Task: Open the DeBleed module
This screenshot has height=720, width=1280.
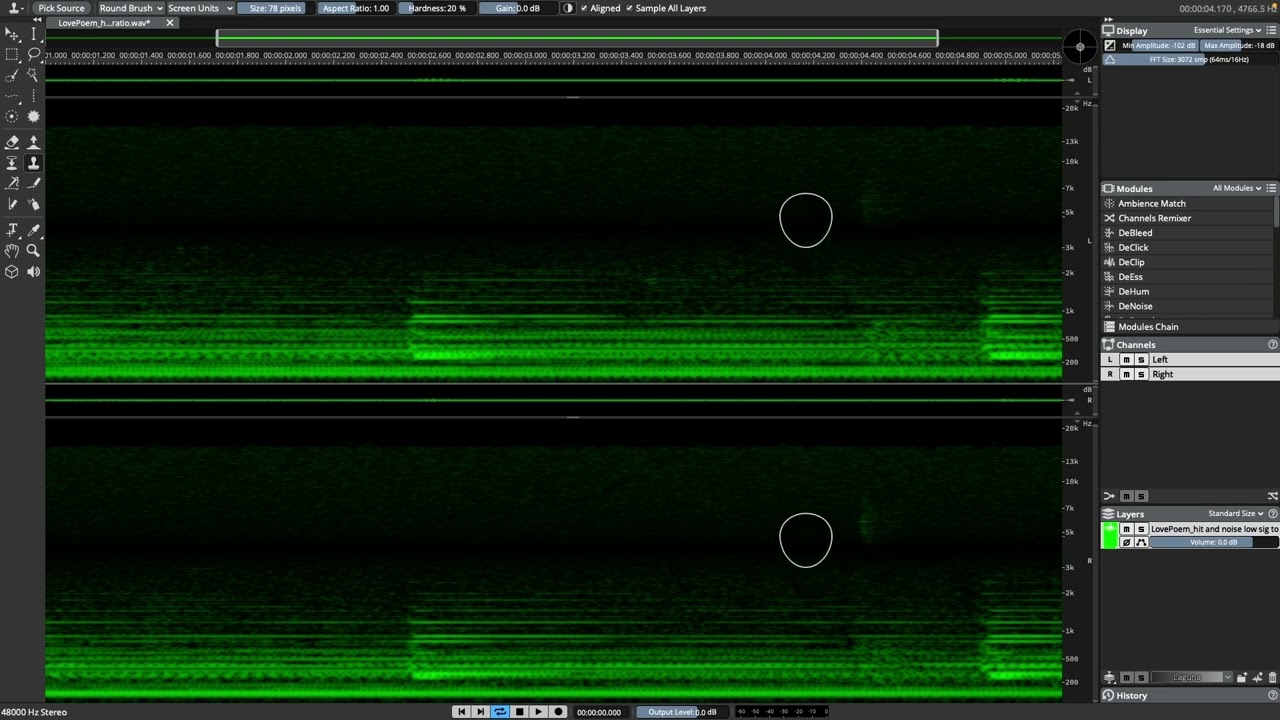Action: (x=1135, y=233)
